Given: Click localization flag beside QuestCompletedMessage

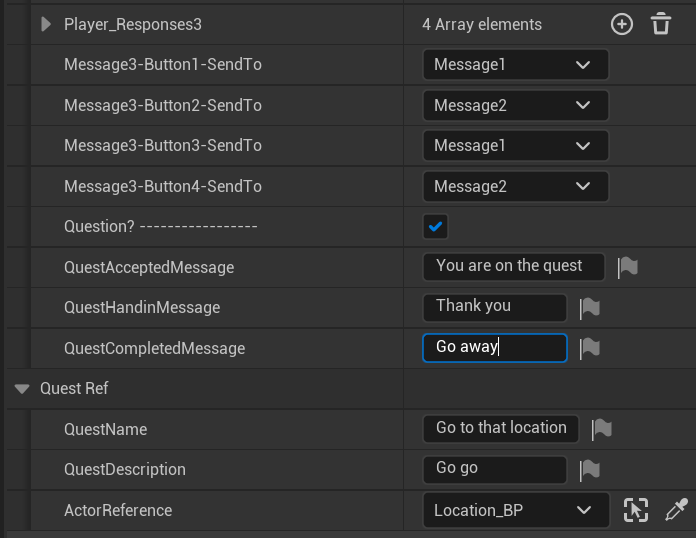Looking at the screenshot, I should pyautogui.click(x=590, y=348).
